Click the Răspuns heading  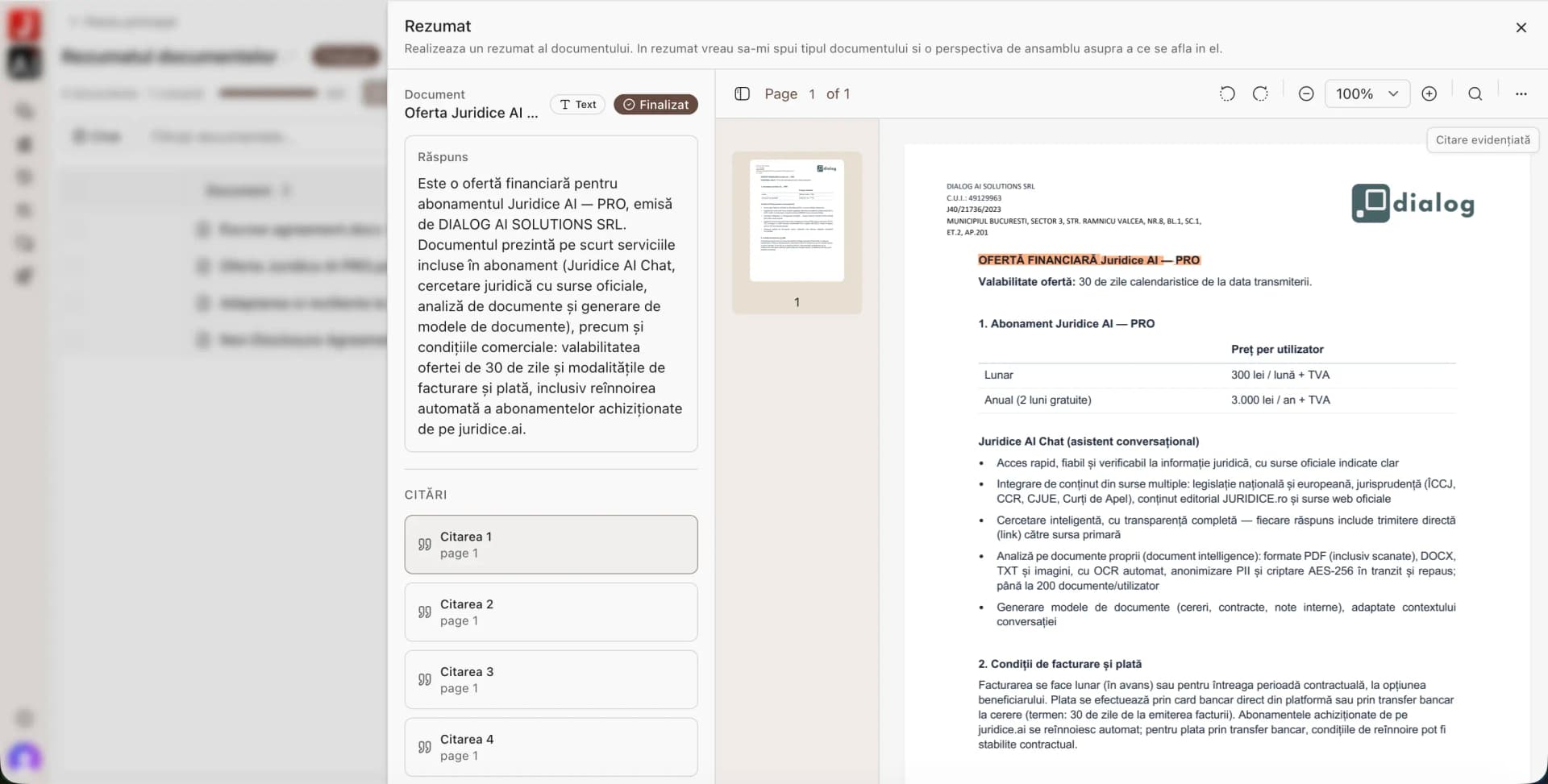[443, 157]
